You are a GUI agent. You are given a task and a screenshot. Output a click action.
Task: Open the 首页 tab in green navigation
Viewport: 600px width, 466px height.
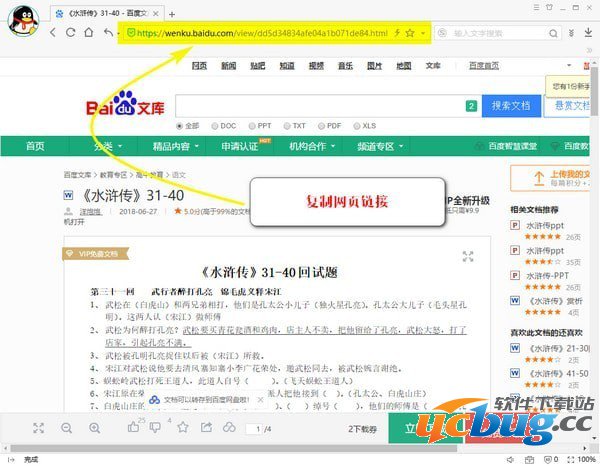(35, 146)
